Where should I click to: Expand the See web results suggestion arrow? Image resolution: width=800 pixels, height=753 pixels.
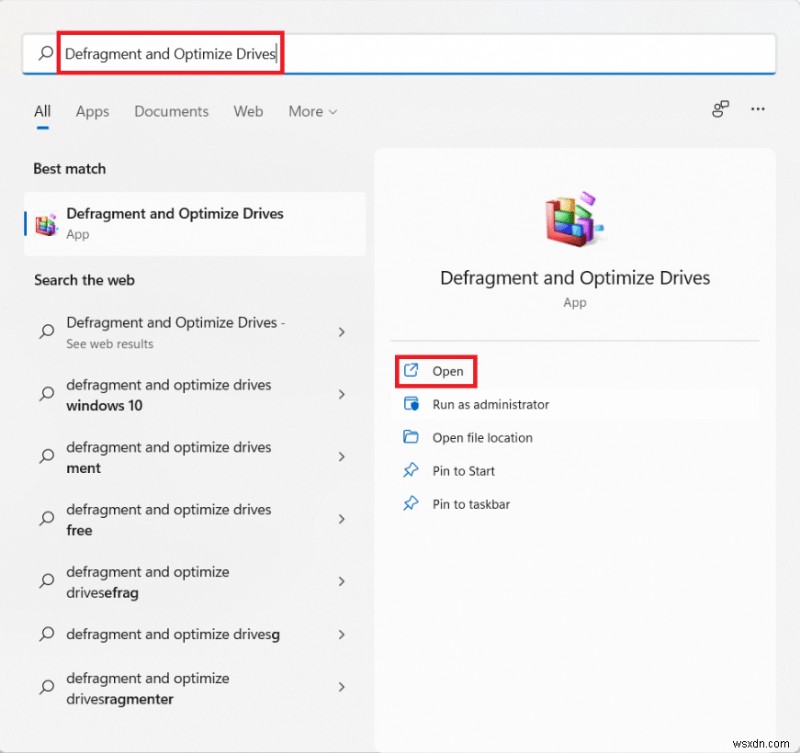[x=341, y=332]
